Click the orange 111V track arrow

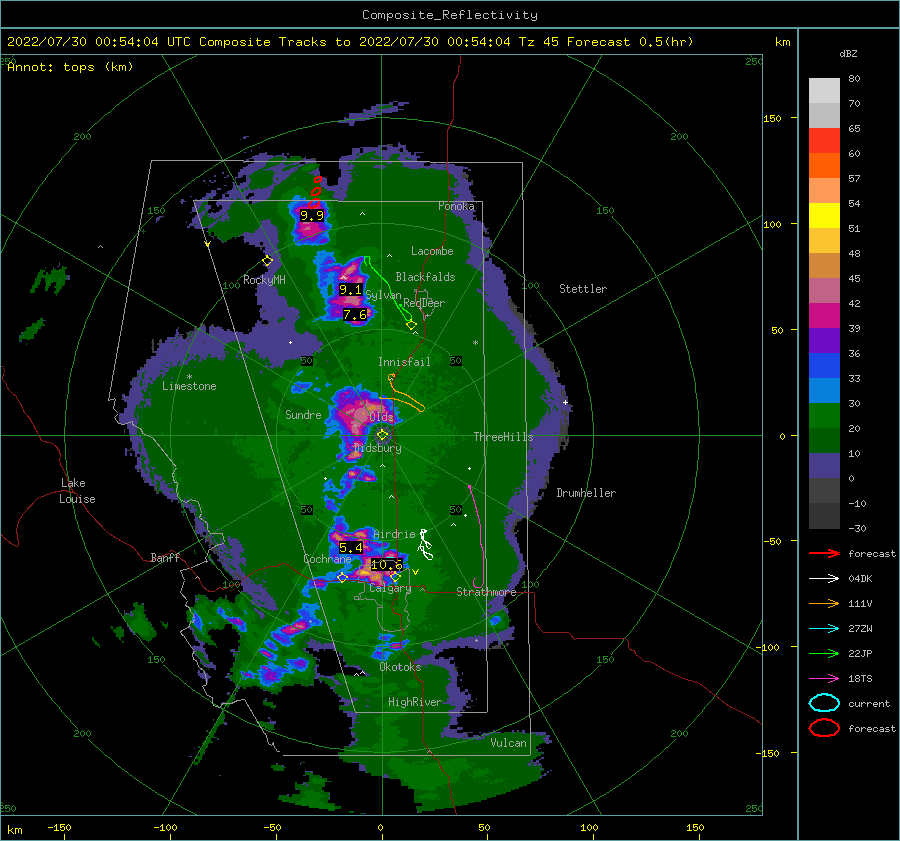tap(824, 603)
